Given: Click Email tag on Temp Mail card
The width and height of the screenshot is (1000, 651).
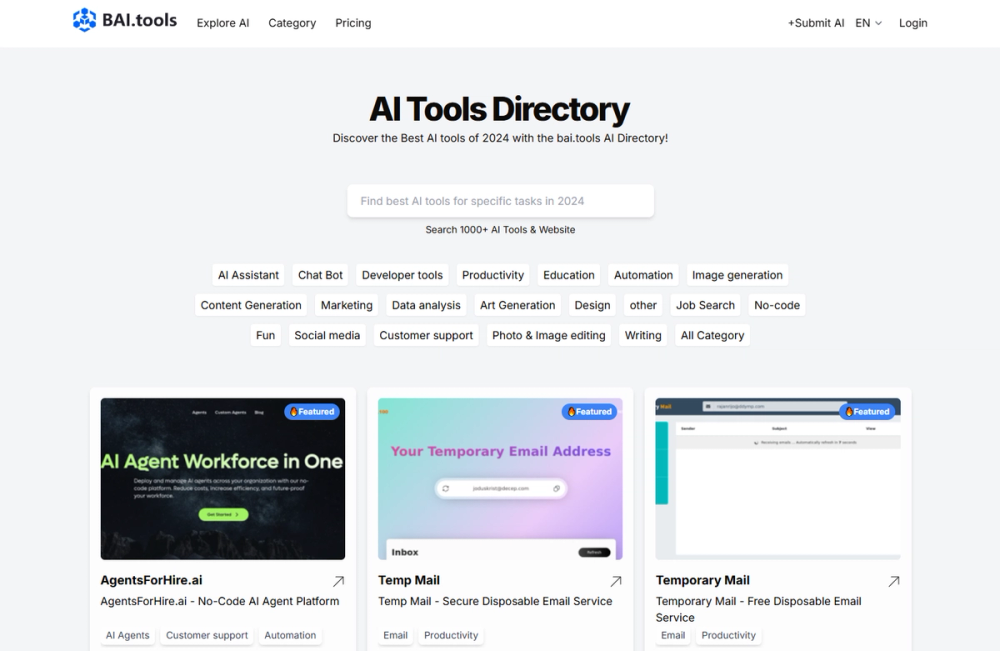Looking at the screenshot, I should click(395, 635).
